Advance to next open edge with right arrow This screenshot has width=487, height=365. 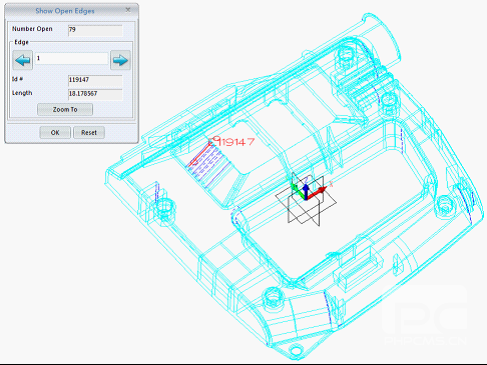pyautogui.click(x=120, y=60)
